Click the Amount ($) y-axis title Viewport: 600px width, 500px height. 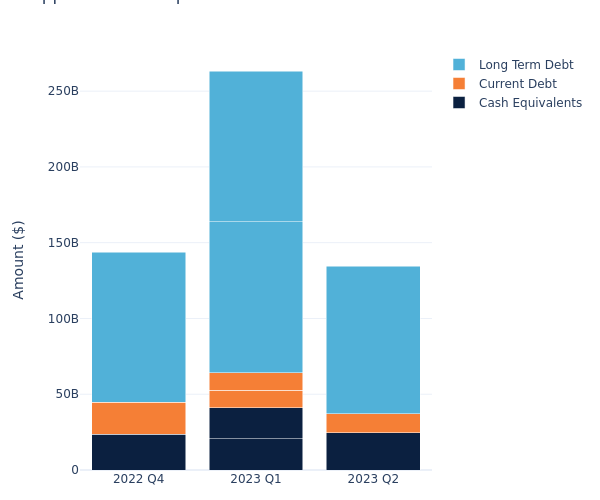(x=19, y=259)
